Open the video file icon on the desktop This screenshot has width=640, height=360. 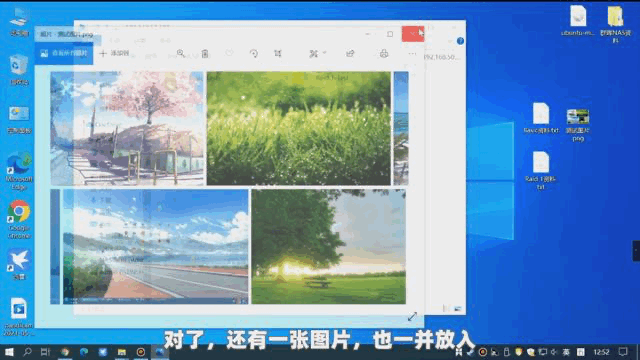[x=19, y=316]
